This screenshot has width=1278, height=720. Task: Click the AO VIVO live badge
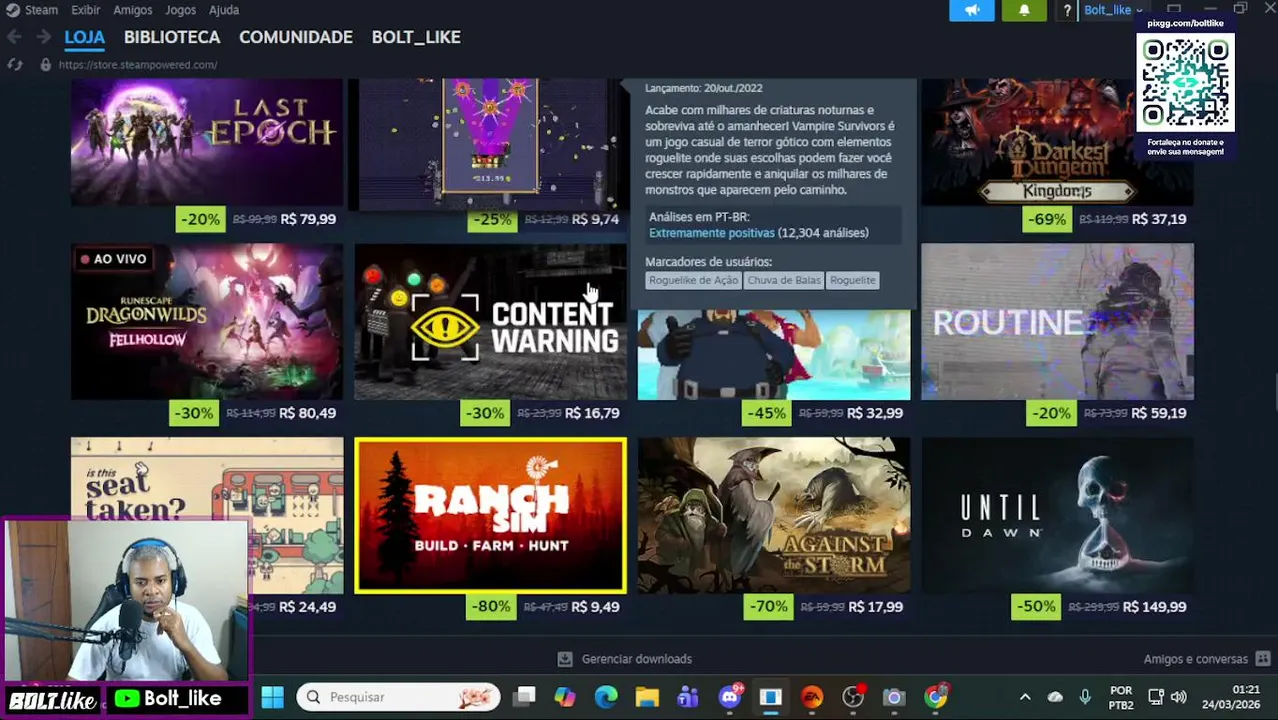click(113, 259)
